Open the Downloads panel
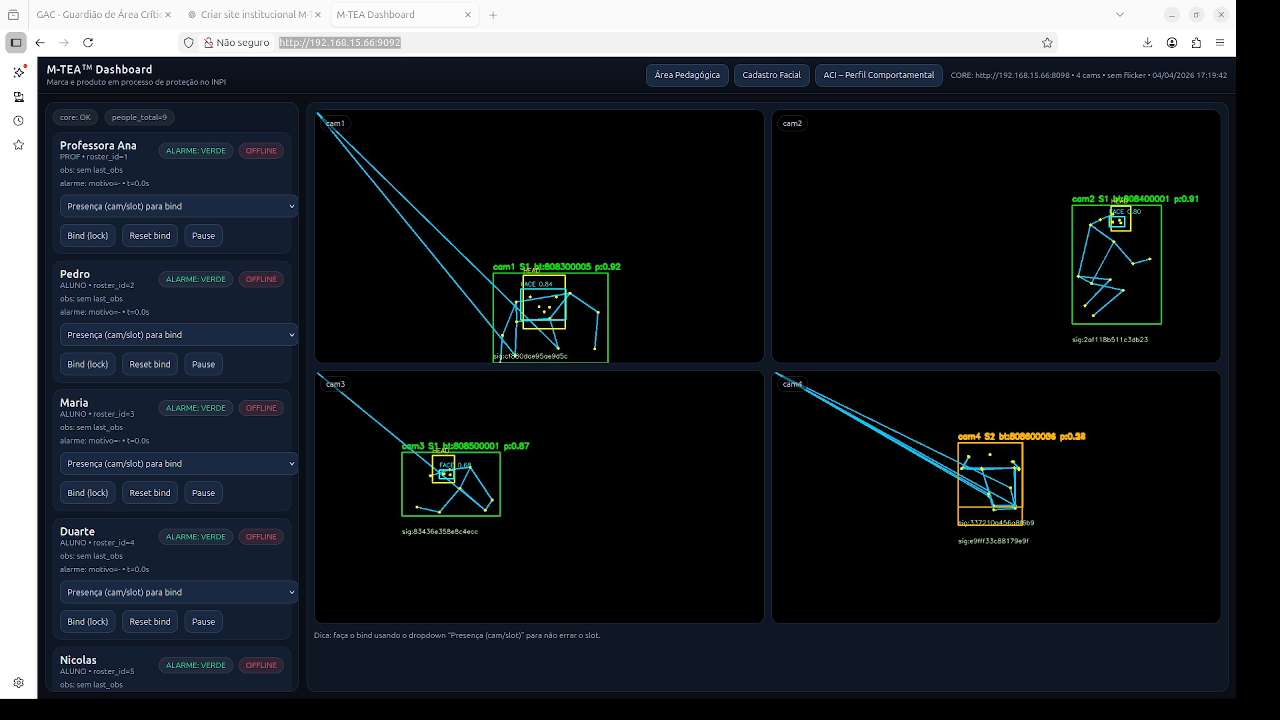This screenshot has width=1280, height=720. [x=1148, y=43]
